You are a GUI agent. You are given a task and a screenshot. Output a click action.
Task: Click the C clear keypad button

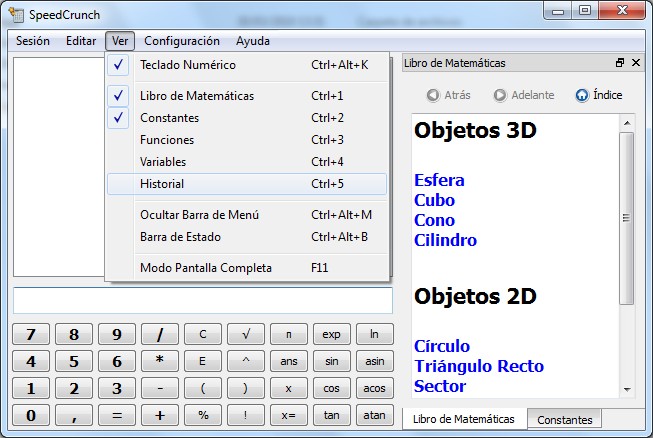pyautogui.click(x=203, y=334)
